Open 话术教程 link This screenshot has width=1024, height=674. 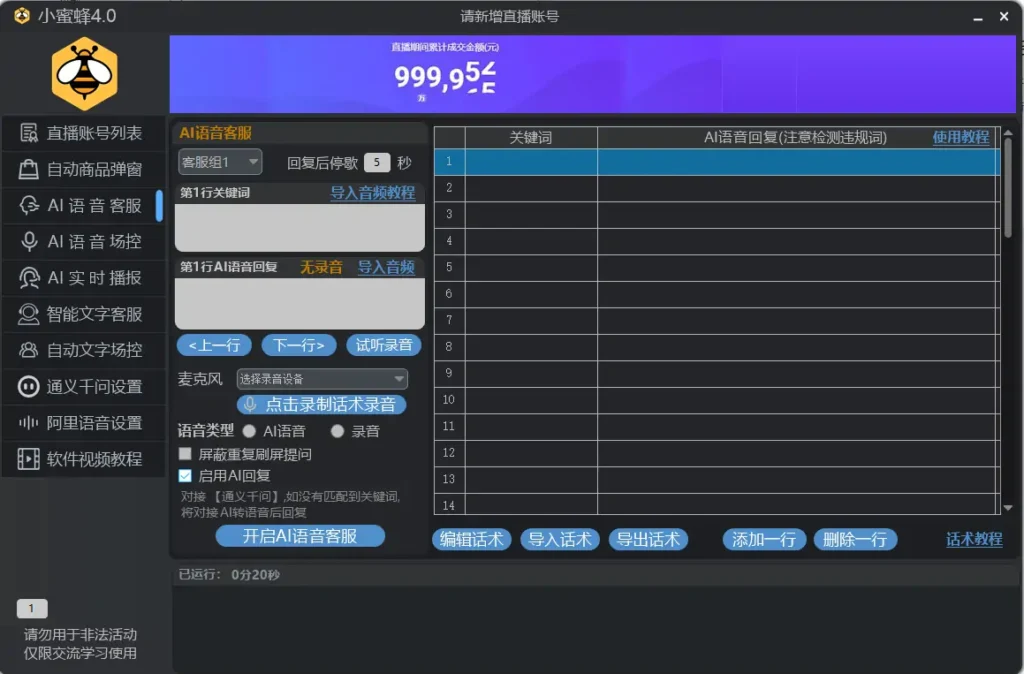click(974, 539)
